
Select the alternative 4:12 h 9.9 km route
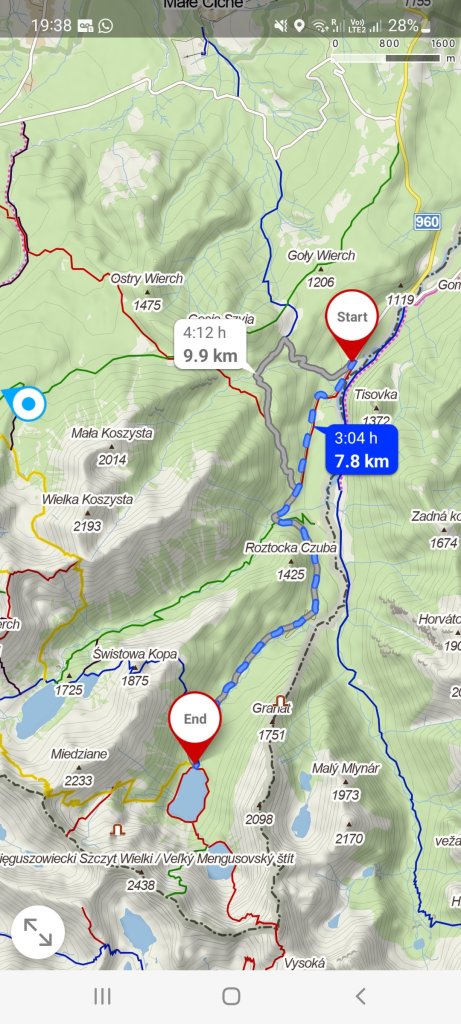[210, 345]
